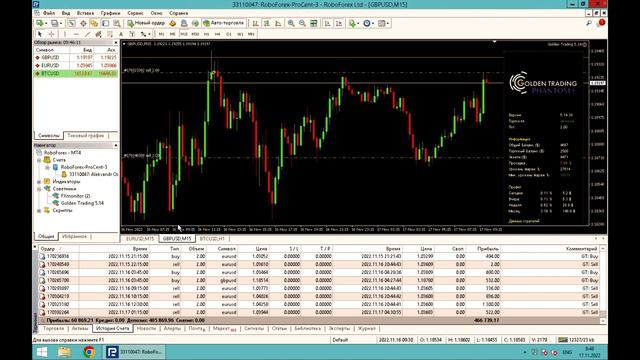Switch to Эксперты terminal tab
This screenshot has height=360, width=640.
(x=339, y=328)
